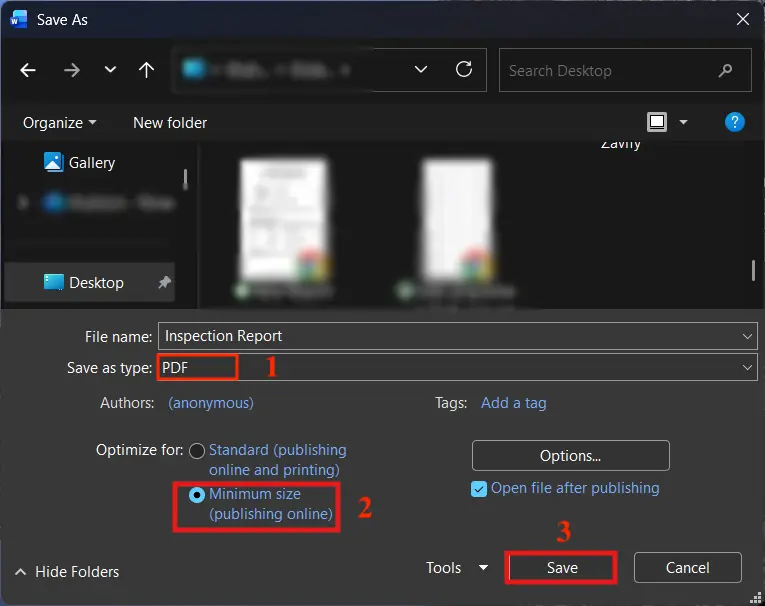Click the file list vertical scrollbar
The height and width of the screenshot is (606, 765).
coord(754,270)
